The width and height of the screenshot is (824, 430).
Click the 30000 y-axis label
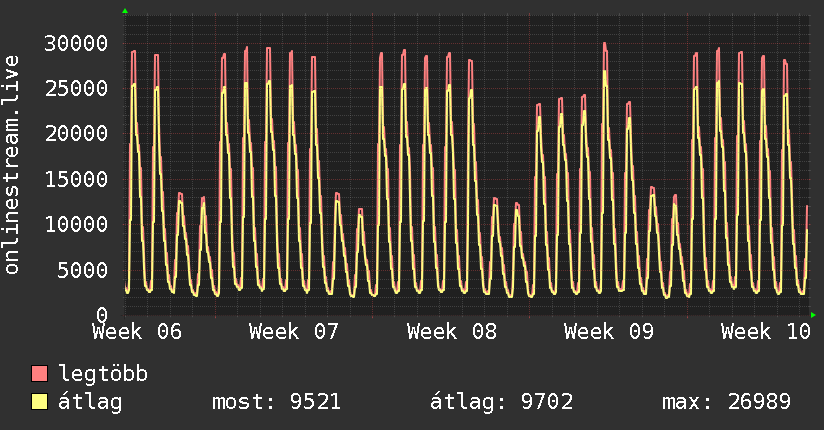coord(76,43)
